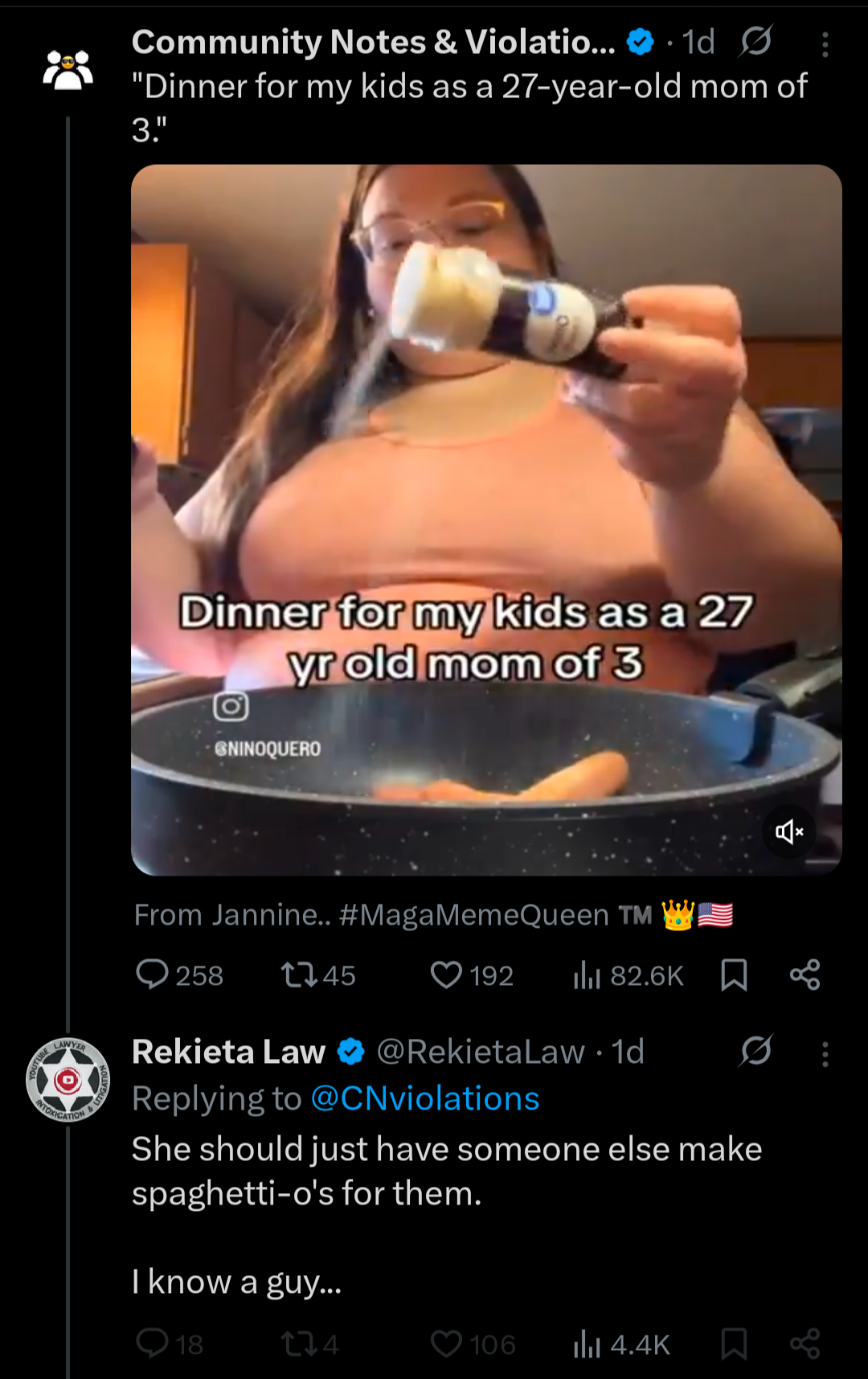Open more options for Rekieta Law reply

pyautogui.click(x=825, y=1054)
